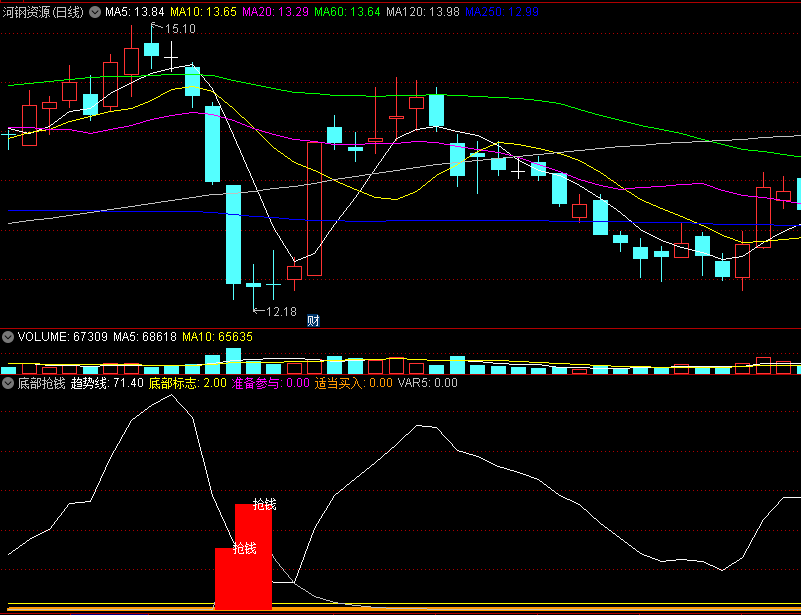Click the blue 财 financial marker icon
Screen dimensions: 801x615
coord(313,320)
